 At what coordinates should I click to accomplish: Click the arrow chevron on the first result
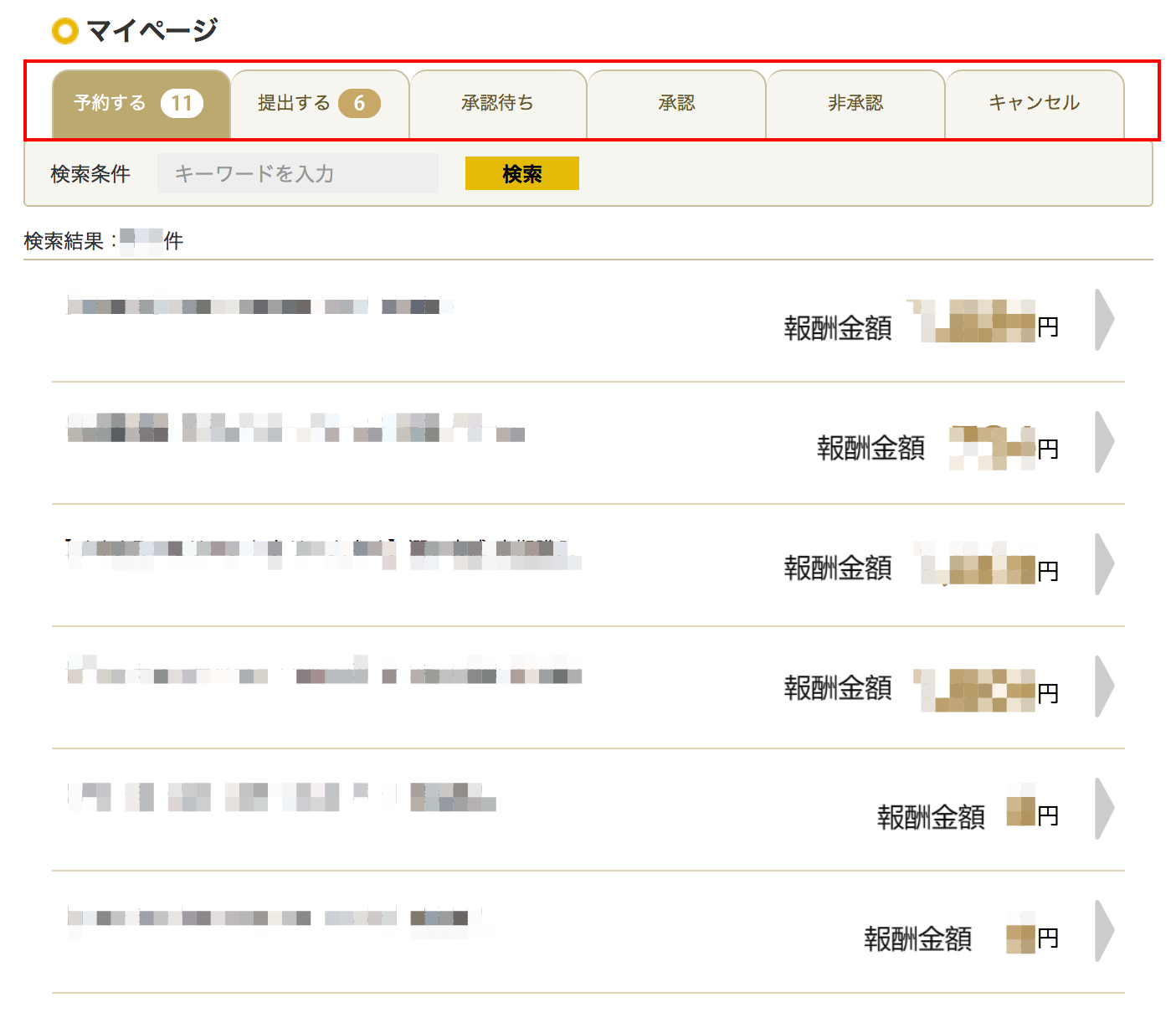coord(1104,320)
